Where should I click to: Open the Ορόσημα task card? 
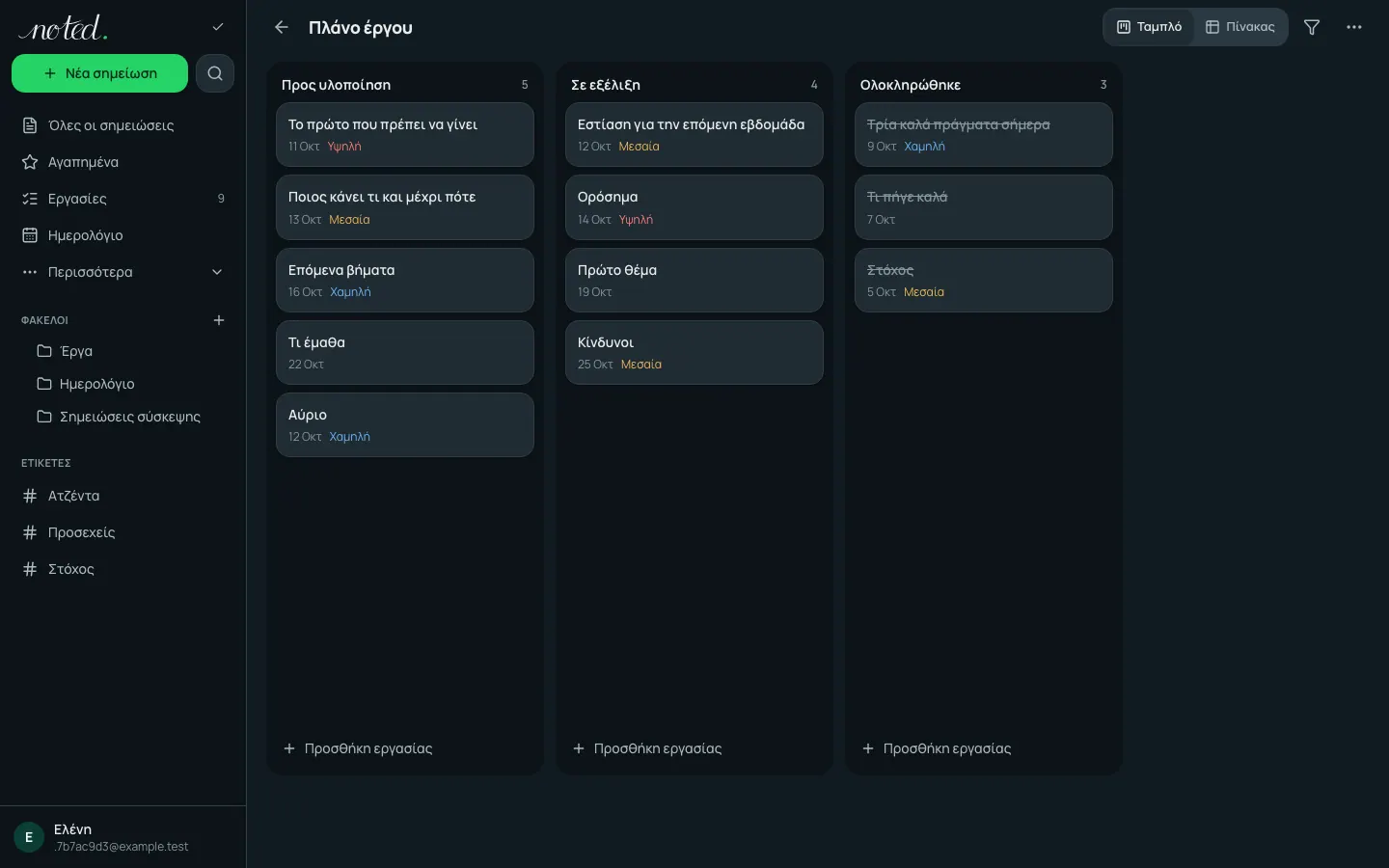[x=694, y=207]
